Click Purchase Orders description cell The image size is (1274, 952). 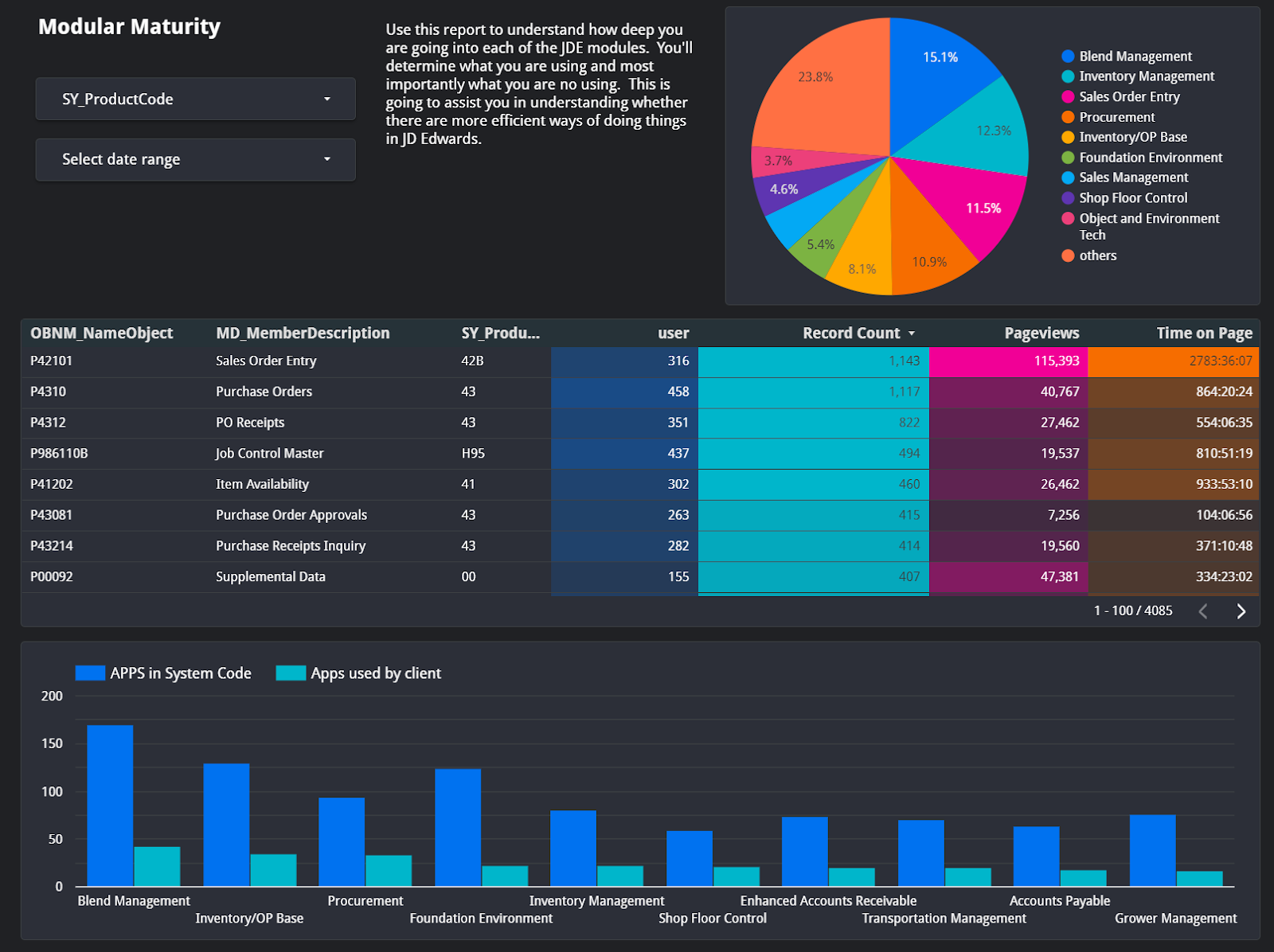click(264, 392)
